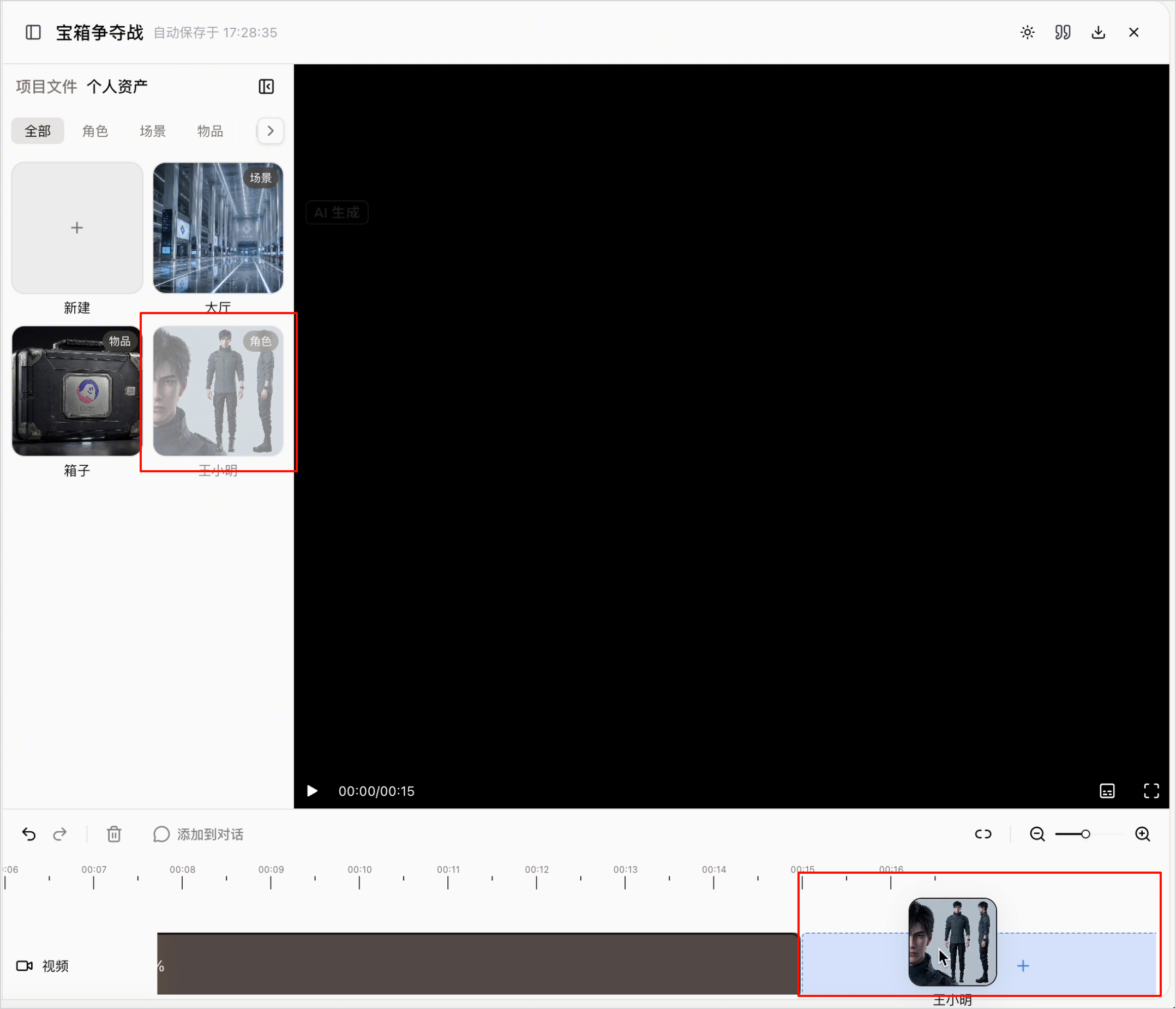Select the 全部 tab
The image size is (1176, 1009).
click(x=38, y=131)
